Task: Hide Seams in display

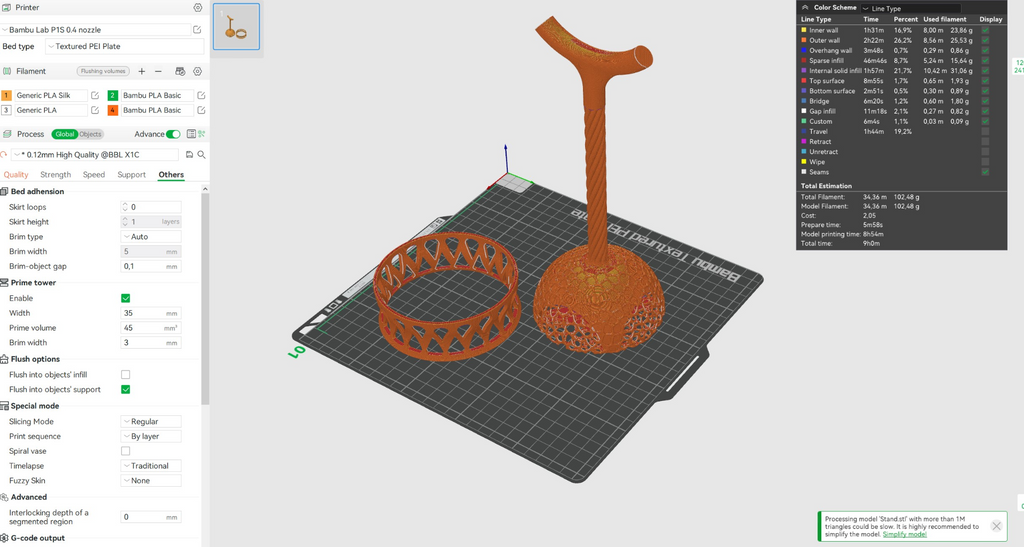Action: tap(985, 172)
